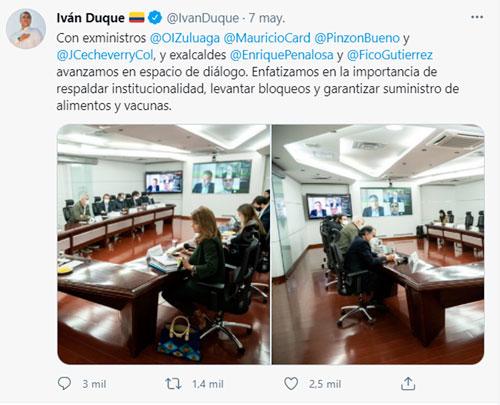Open the @MauricioCard mention
Viewport: 500px width, 405px height.
pyautogui.click(x=267, y=38)
